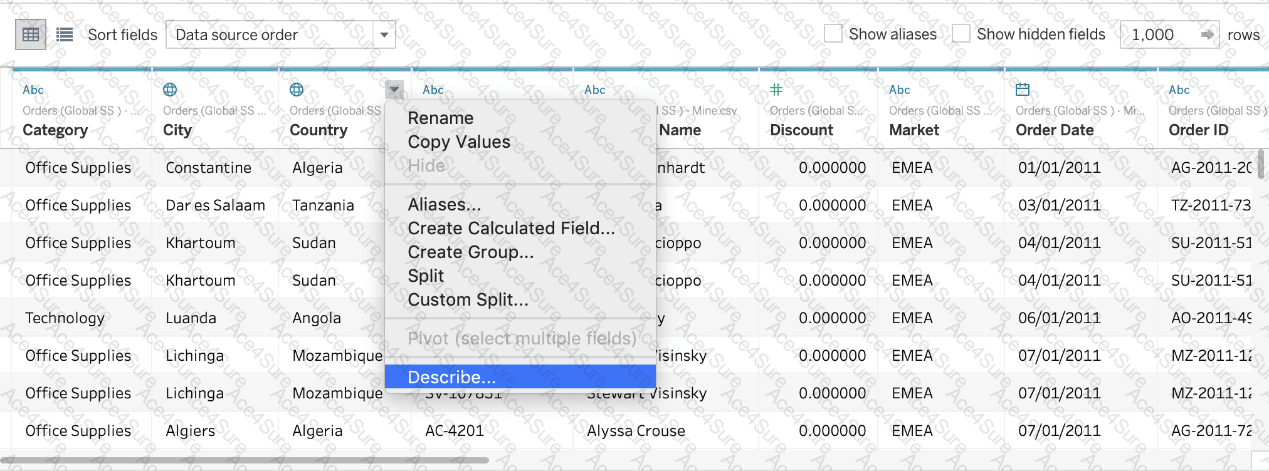Select Describe... from the context menu

451,377
